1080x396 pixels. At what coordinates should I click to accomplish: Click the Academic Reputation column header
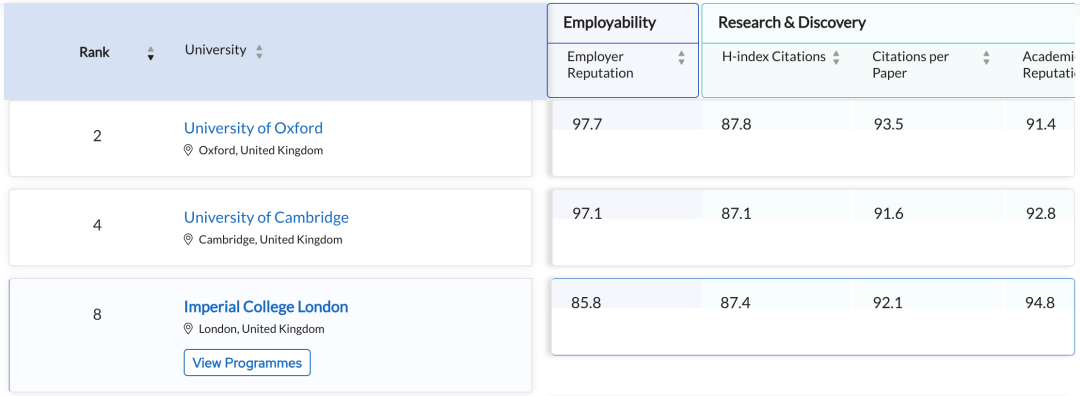1048,65
